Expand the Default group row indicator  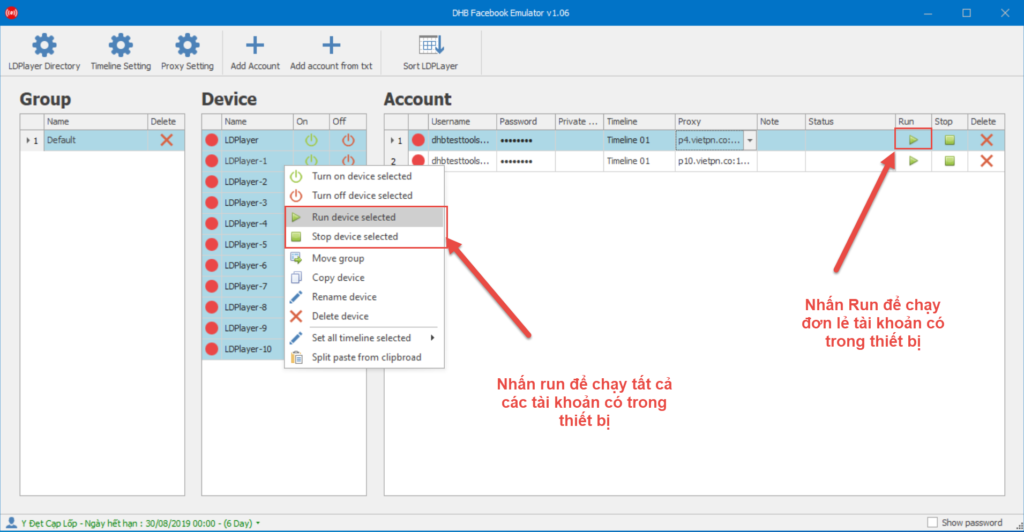pyautogui.click(x=27, y=140)
